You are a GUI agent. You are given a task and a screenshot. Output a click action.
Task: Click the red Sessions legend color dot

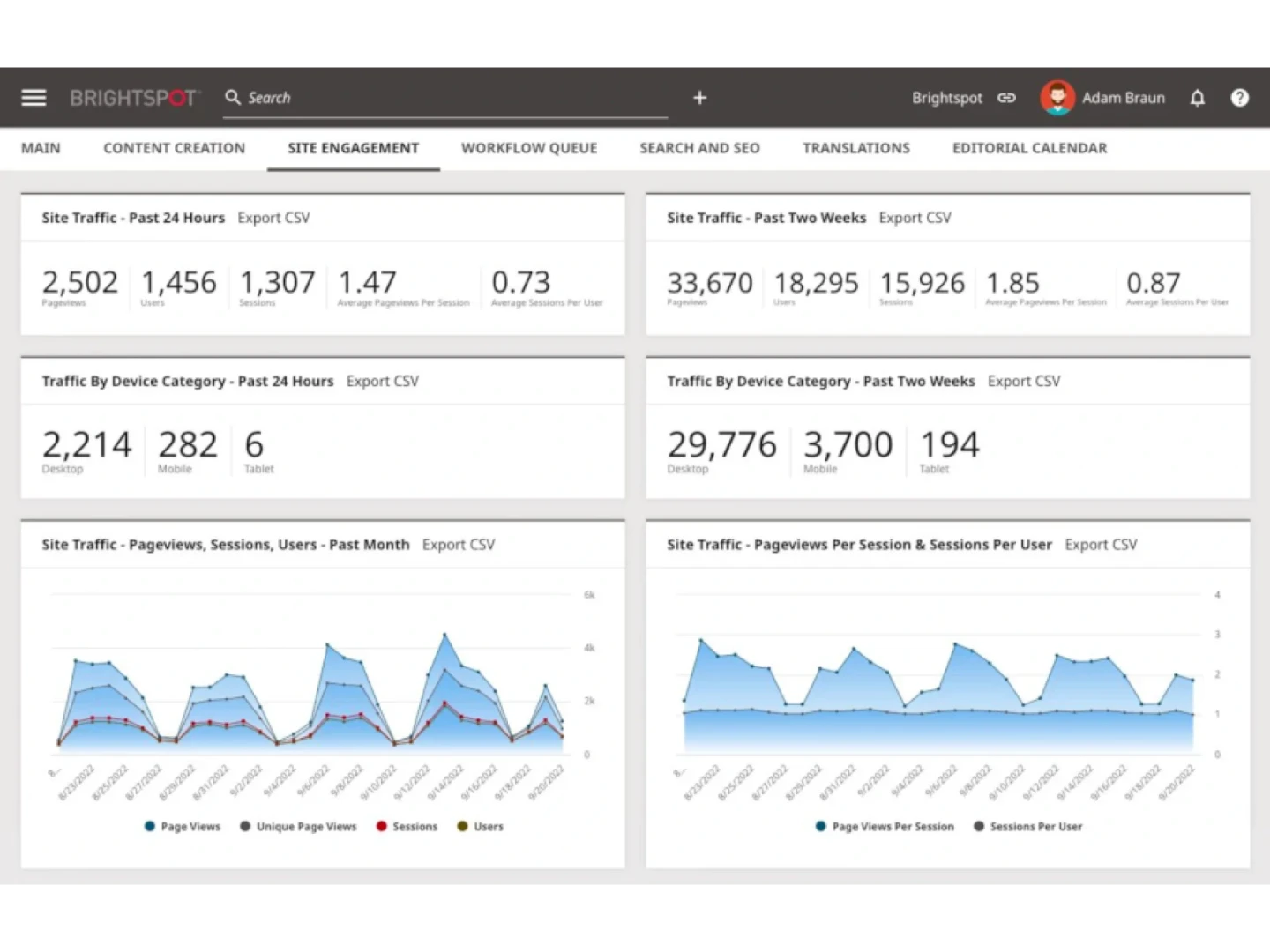[381, 827]
